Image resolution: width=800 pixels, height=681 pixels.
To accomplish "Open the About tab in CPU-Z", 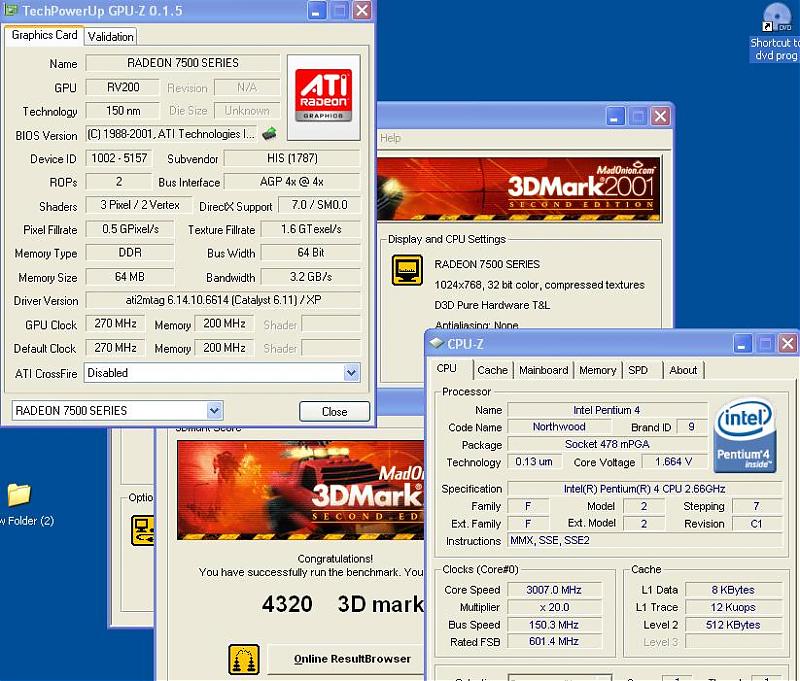I will click(x=683, y=370).
